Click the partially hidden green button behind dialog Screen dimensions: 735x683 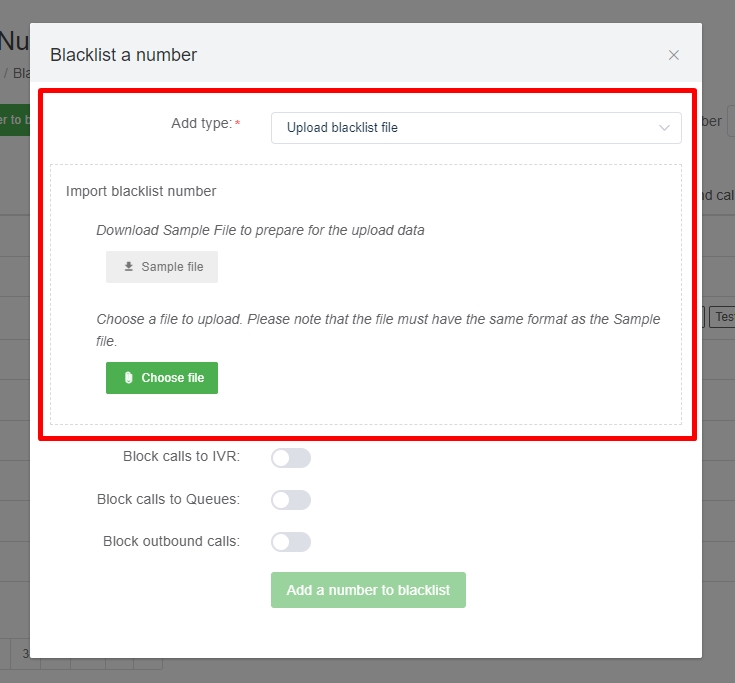(x=14, y=120)
